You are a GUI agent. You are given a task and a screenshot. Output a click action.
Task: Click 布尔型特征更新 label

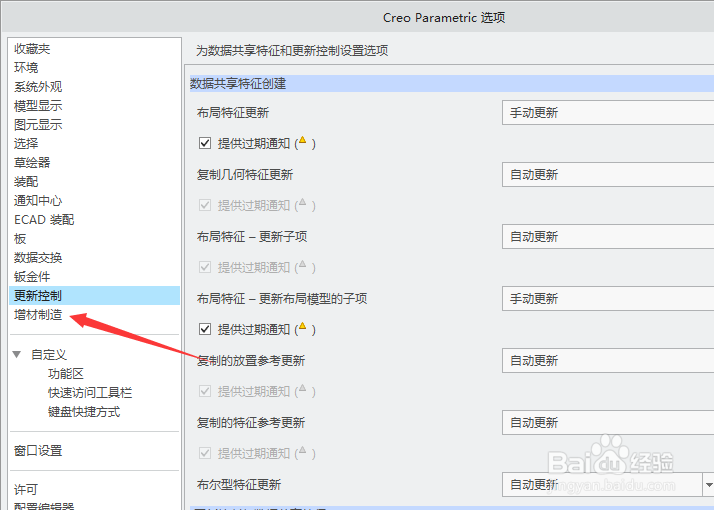(x=239, y=484)
